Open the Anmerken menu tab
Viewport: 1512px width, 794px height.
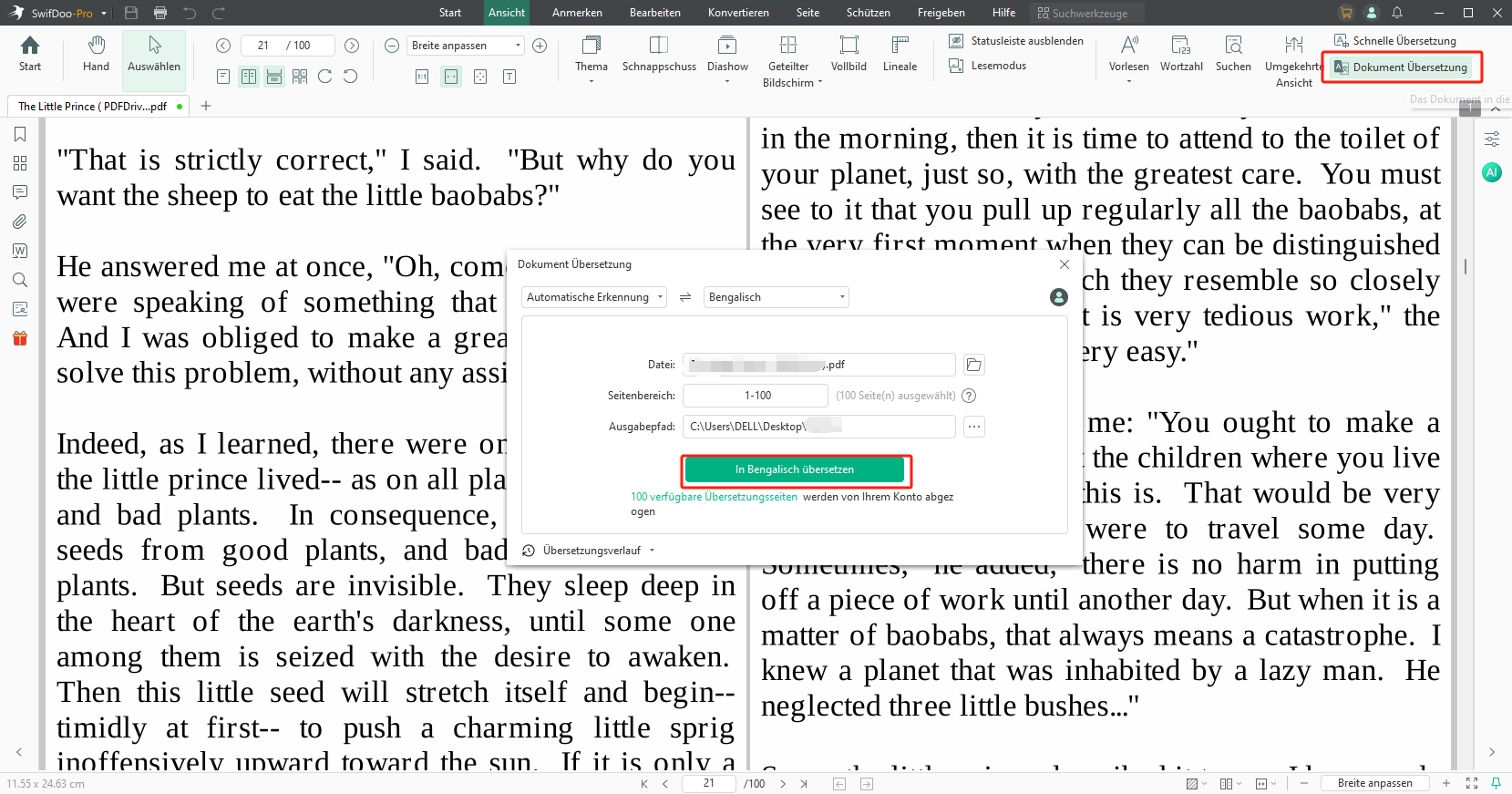[x=577, y=13]
